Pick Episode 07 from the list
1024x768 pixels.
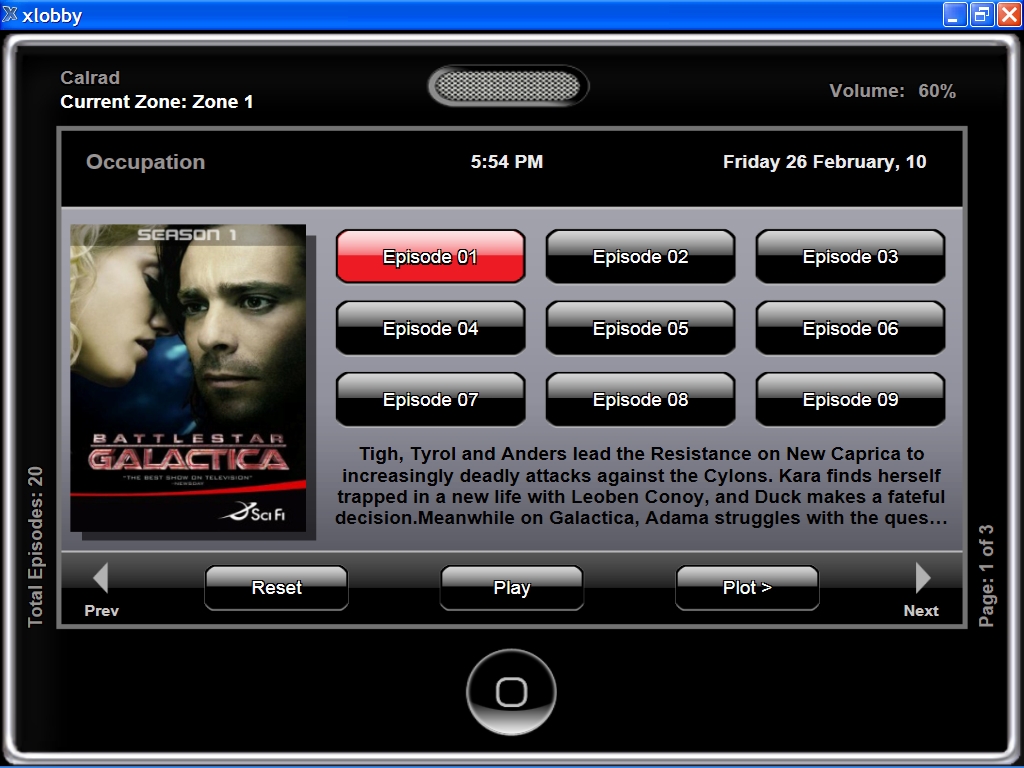pyautogui.click(x=430, y=399)
